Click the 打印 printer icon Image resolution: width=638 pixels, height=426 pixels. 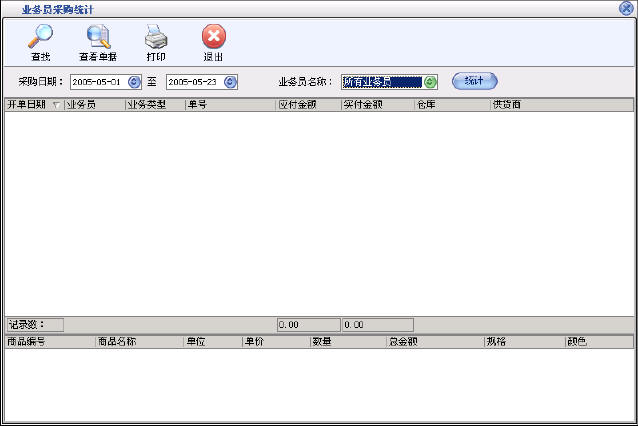156,37
